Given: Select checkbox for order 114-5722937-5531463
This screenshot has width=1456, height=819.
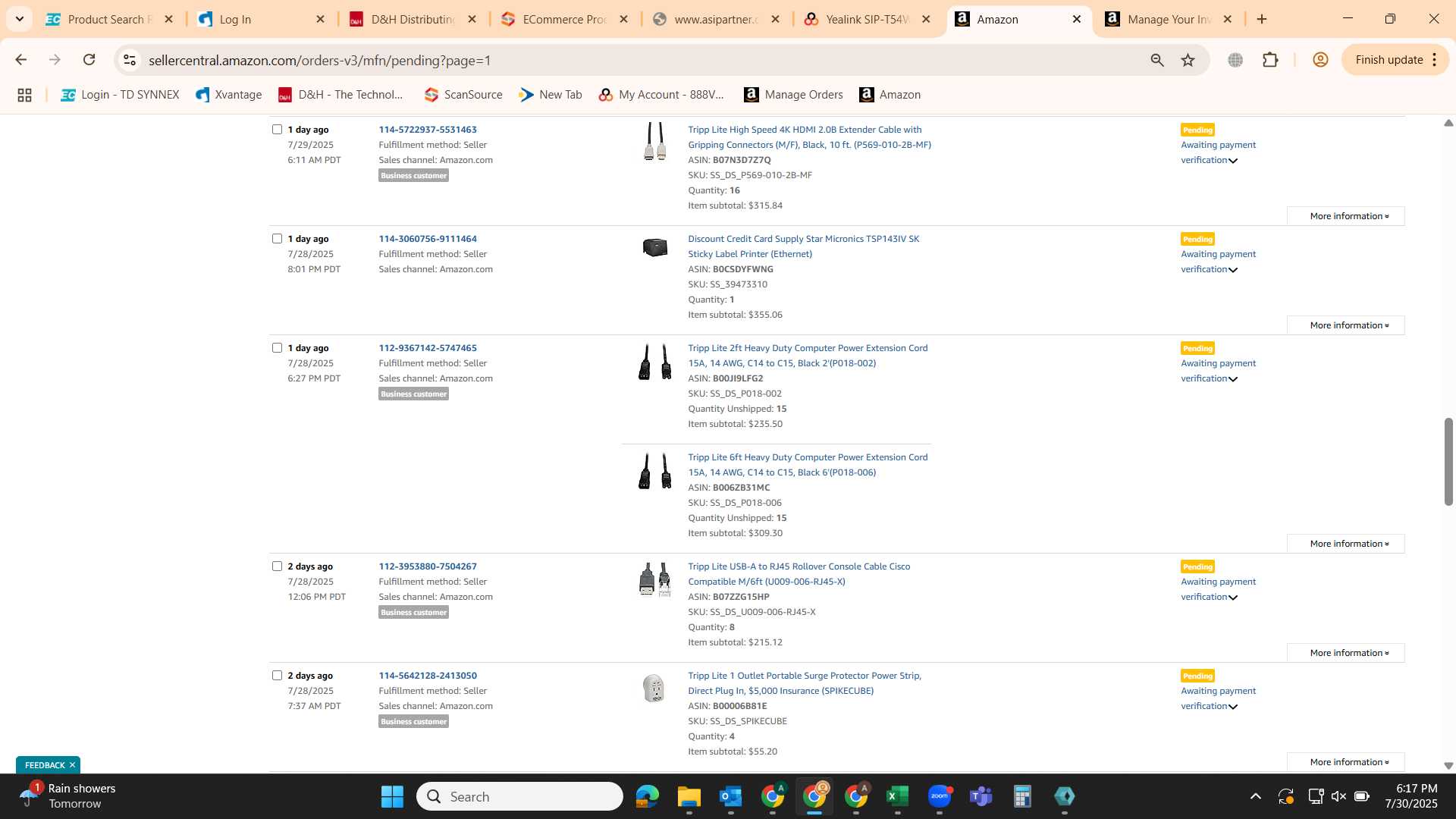Looking at the screenshot, I should coord(277,130).
